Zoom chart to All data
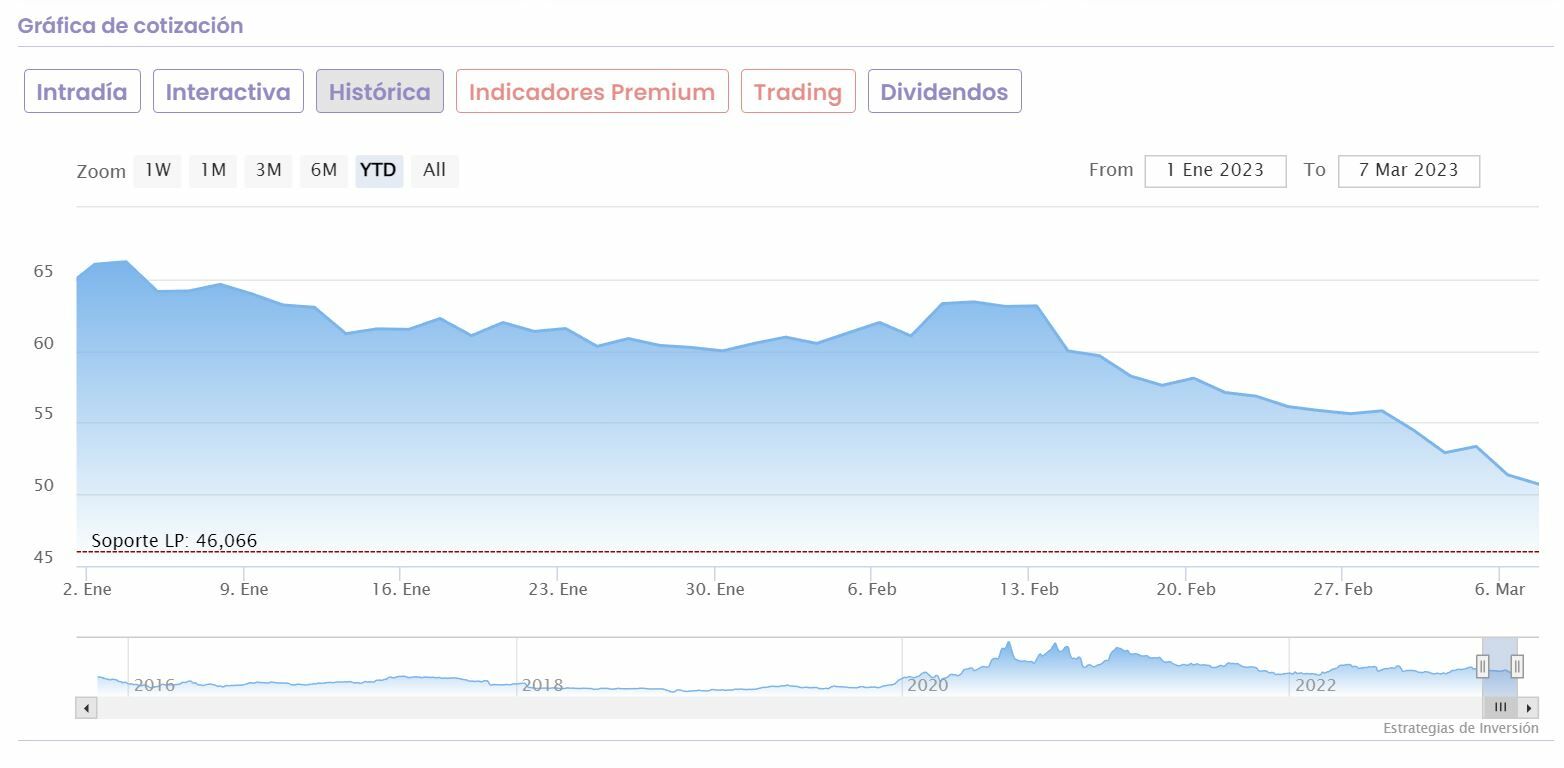 [x=434, y=170]
